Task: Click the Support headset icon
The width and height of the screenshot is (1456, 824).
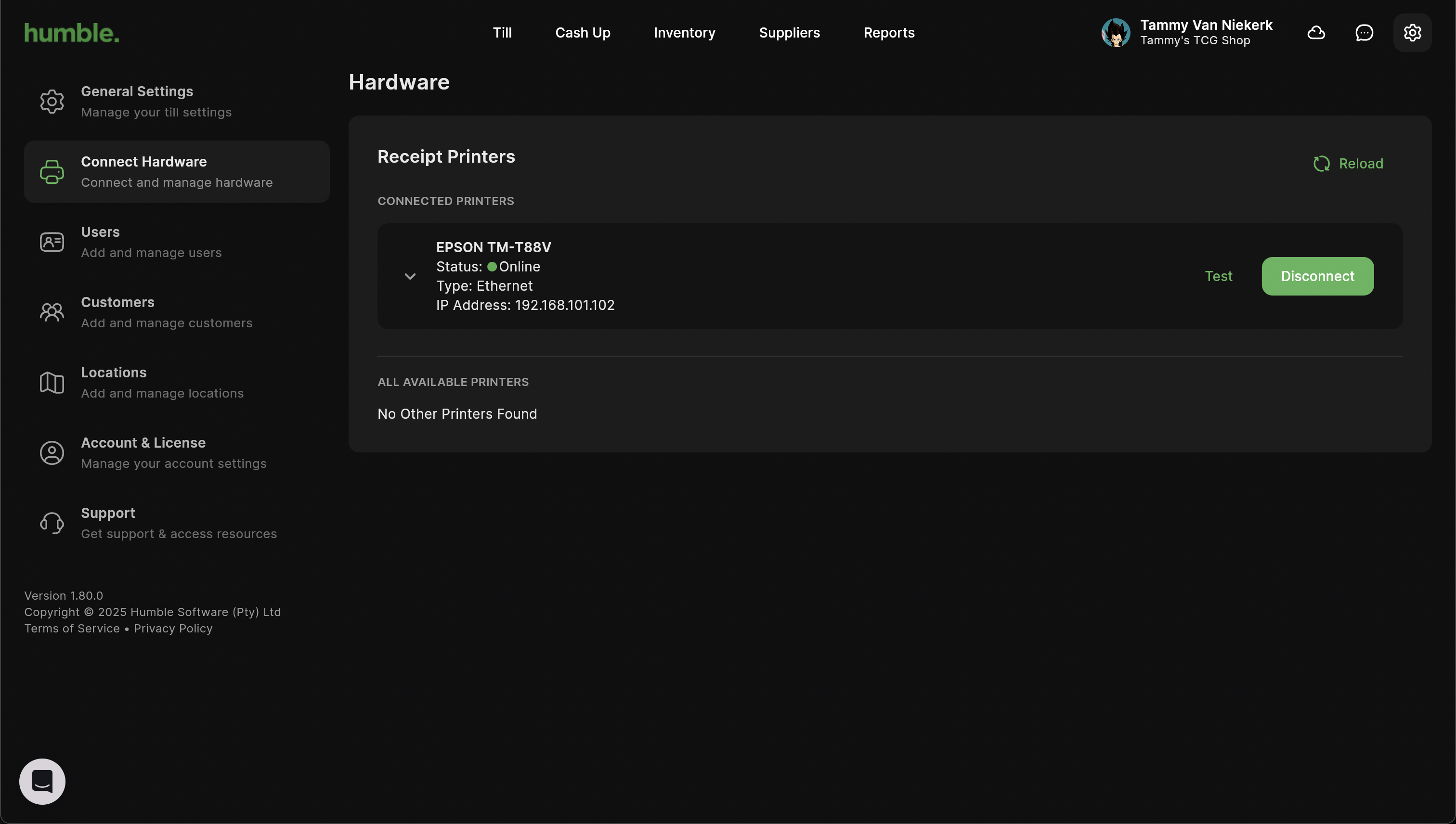Action: [x=52, y=523]
